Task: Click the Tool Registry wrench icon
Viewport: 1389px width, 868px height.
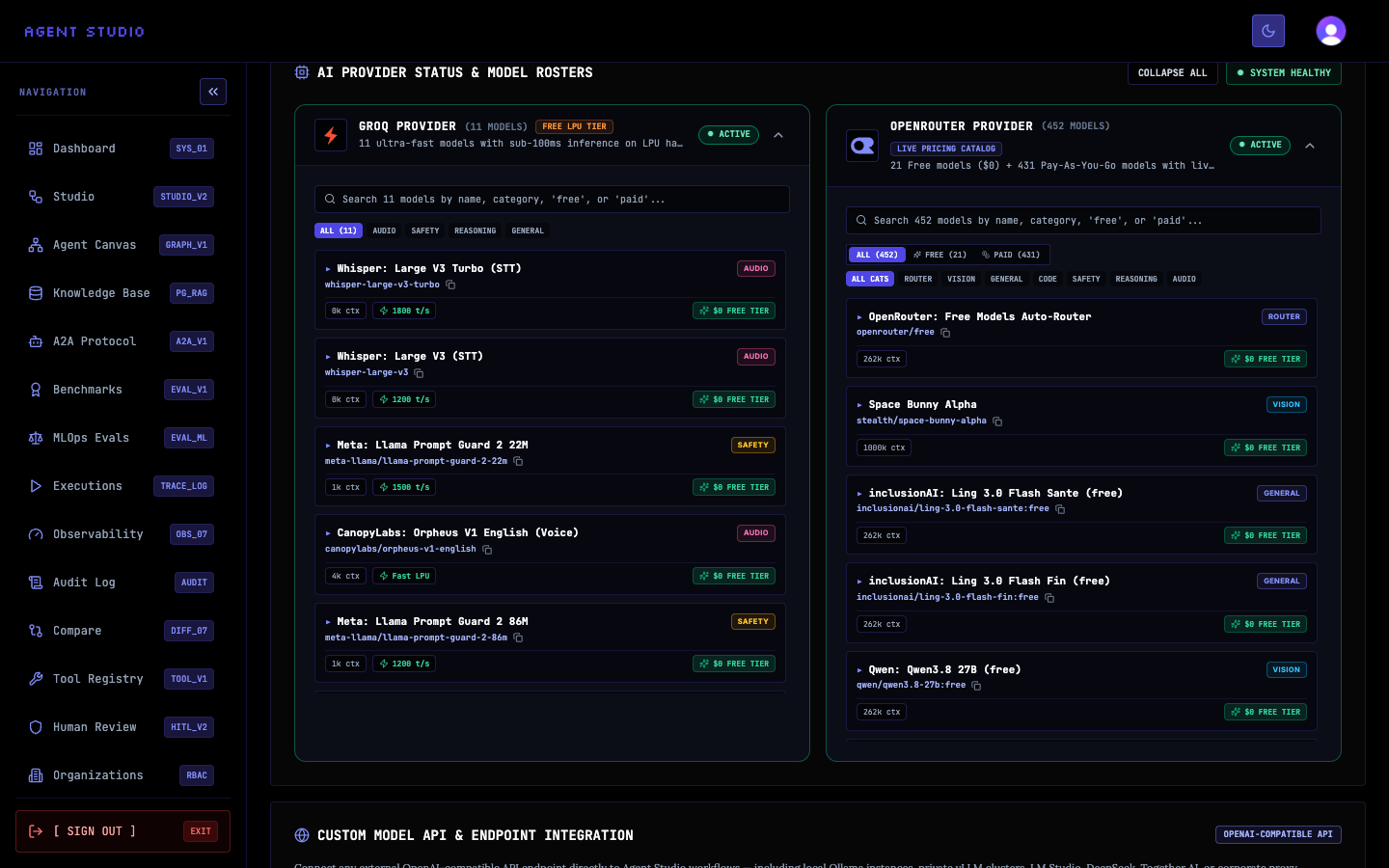Action: tap(36, 679)
